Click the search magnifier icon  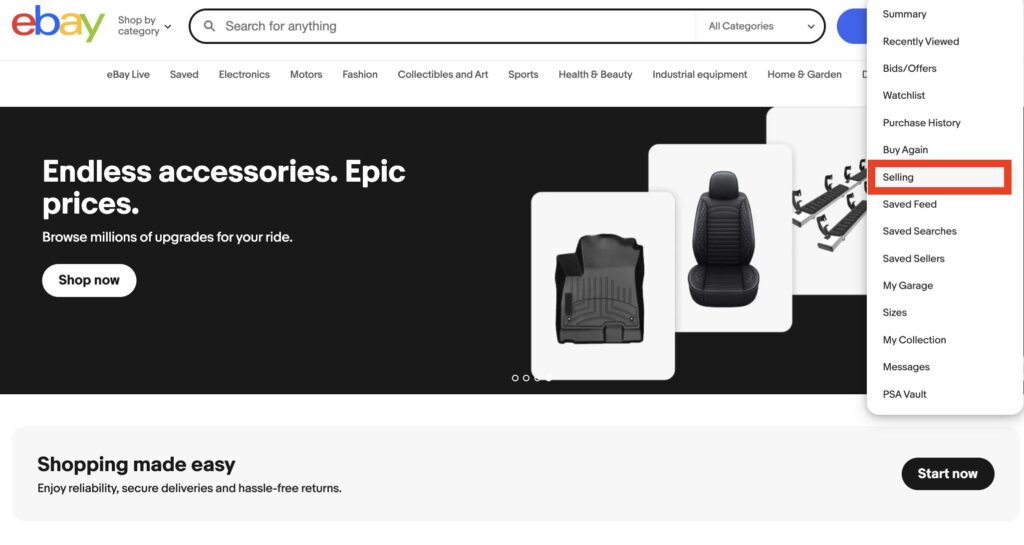click(x=209, y=26)
